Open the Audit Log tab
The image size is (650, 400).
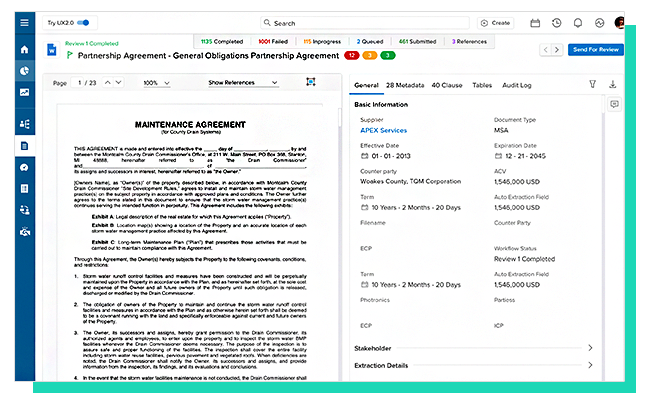[519, 86]
